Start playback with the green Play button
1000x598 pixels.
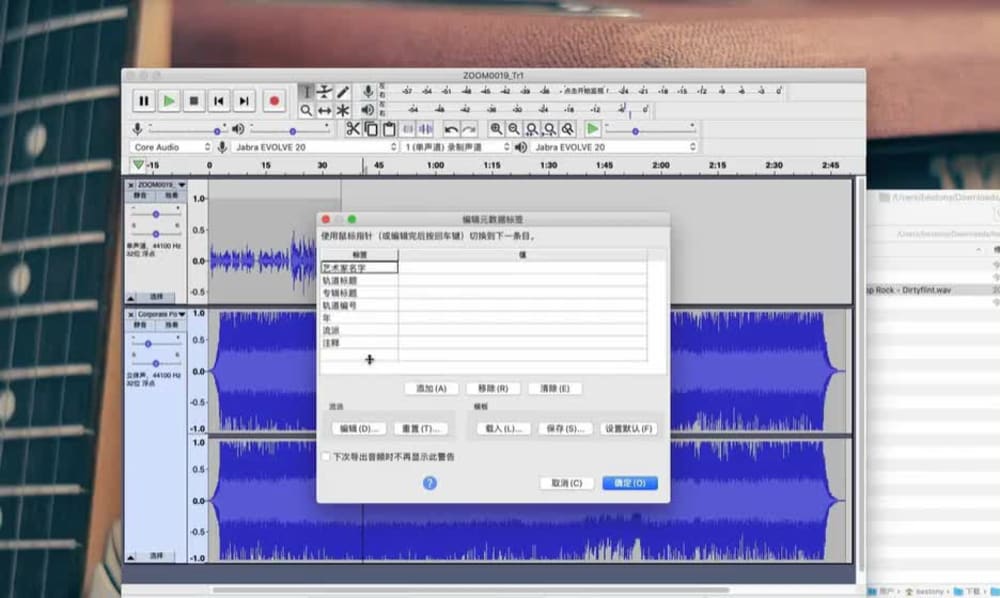pos(169,101)
